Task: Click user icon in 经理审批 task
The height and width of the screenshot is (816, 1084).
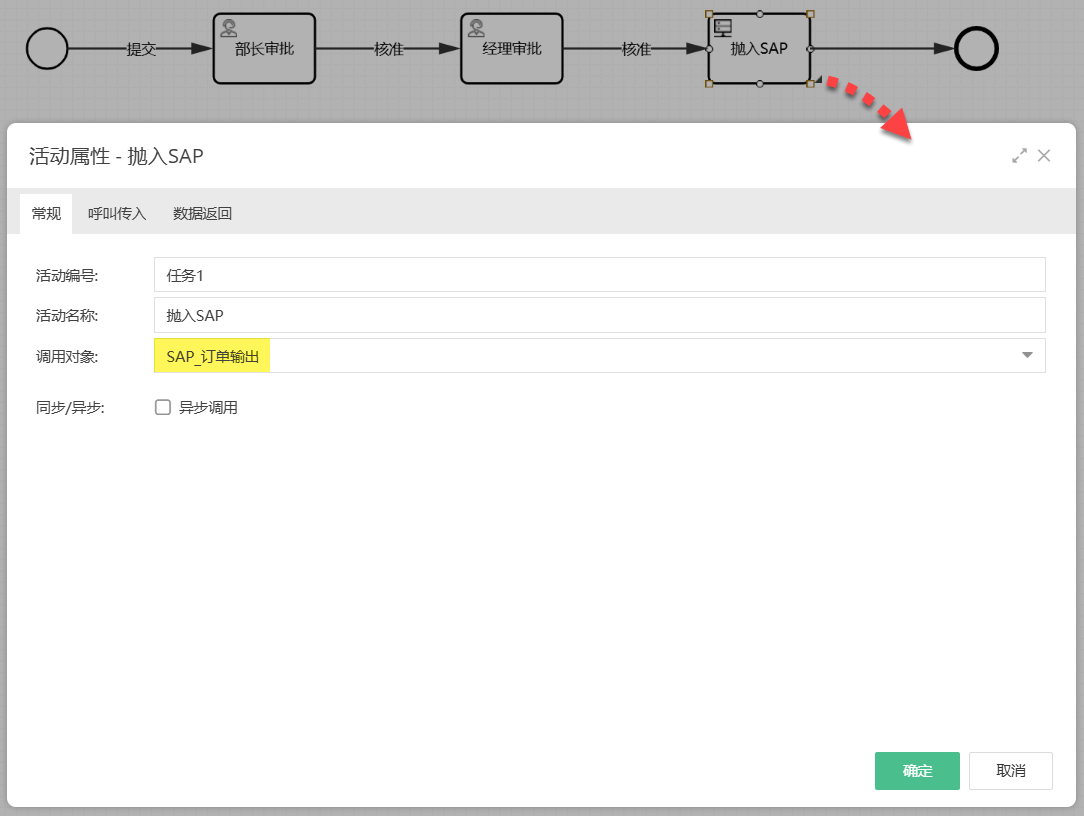Action: pyautogui.click(x=477, y=28)
